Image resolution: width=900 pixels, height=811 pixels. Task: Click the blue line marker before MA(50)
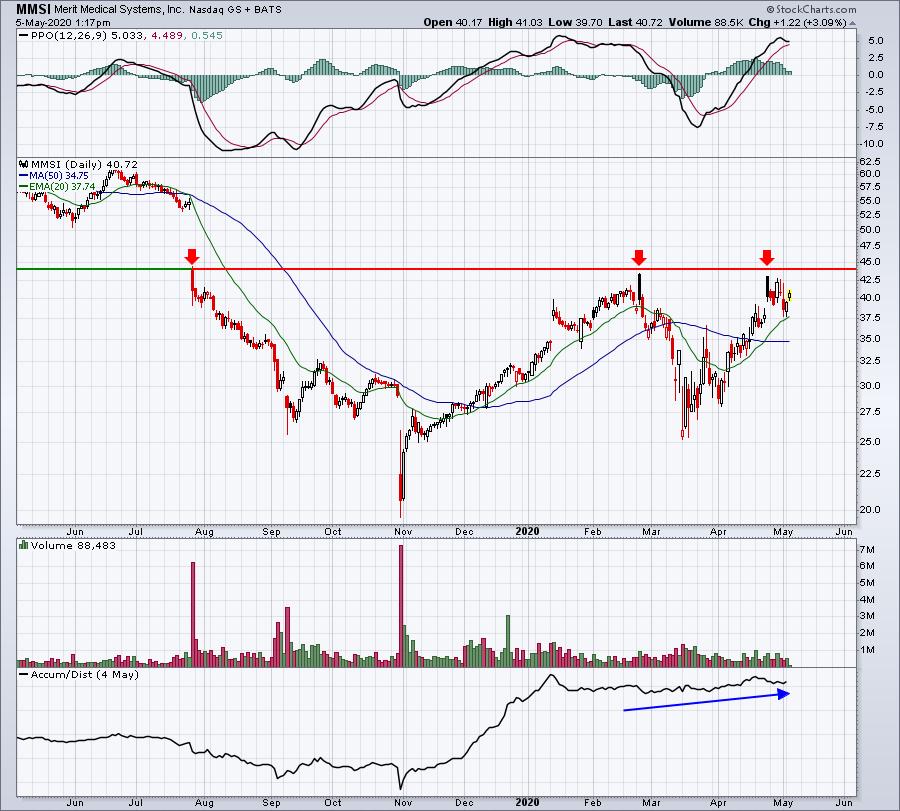[x=23, y=176]
